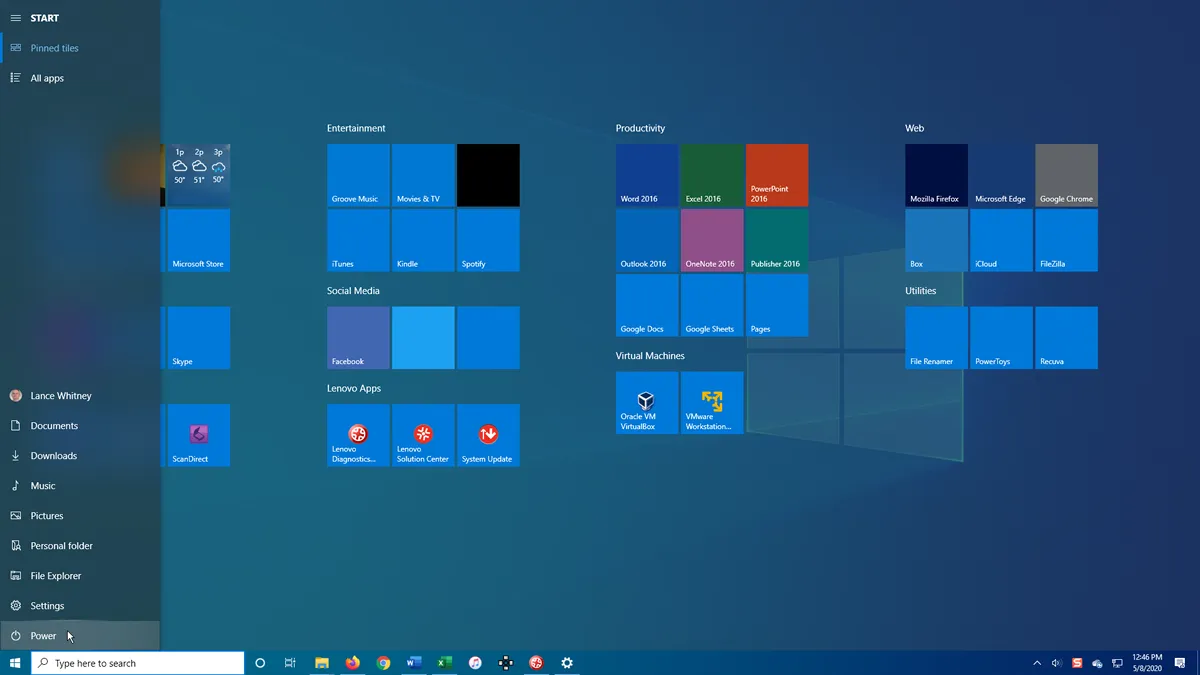1200x675 pixels.
Task: Open the red Lenovo icon in the taskbar
Action: [x=536, y=663]
